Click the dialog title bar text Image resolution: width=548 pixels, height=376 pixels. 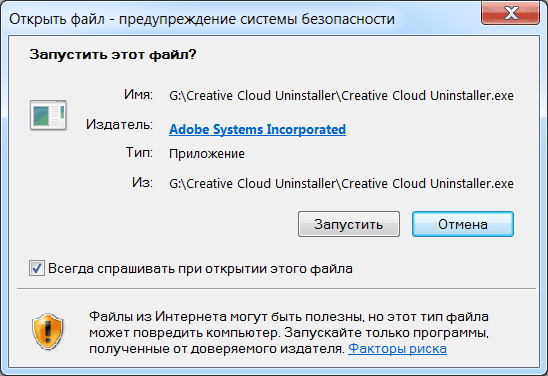pyautogui.click(x=202, y=19)
